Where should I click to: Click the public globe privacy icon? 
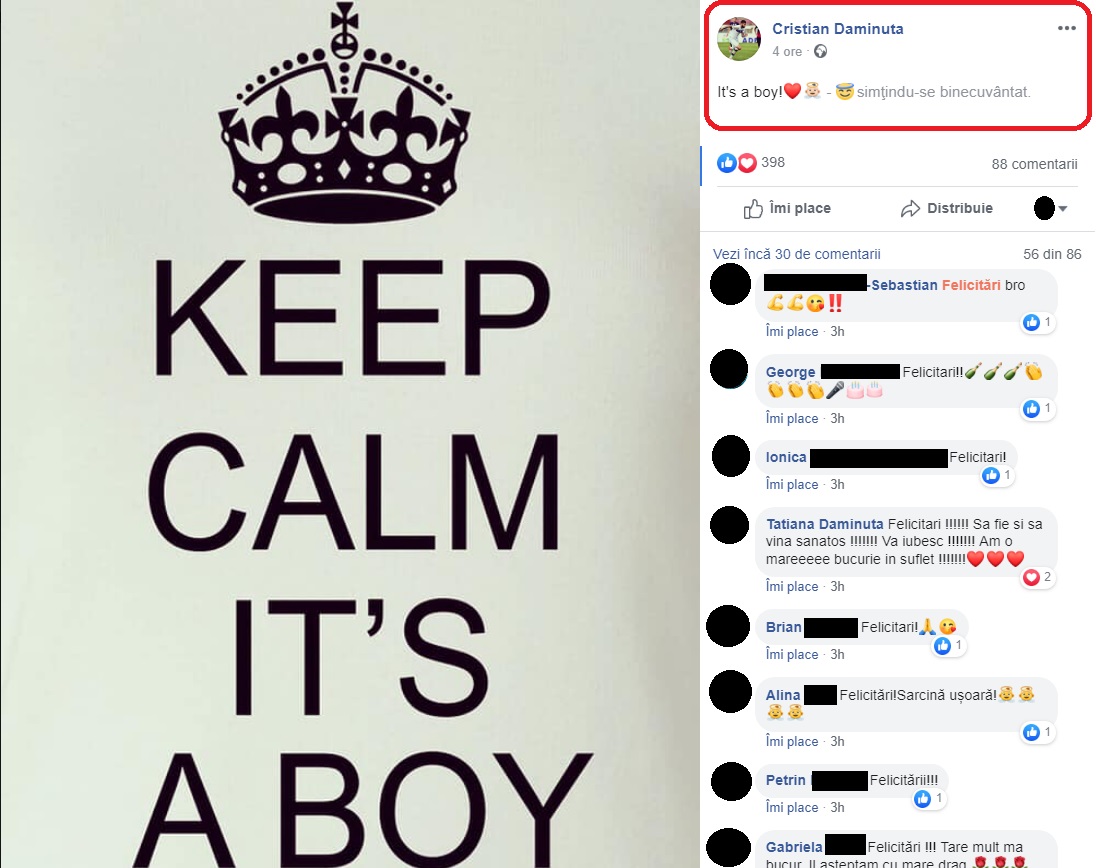(821, 51)
